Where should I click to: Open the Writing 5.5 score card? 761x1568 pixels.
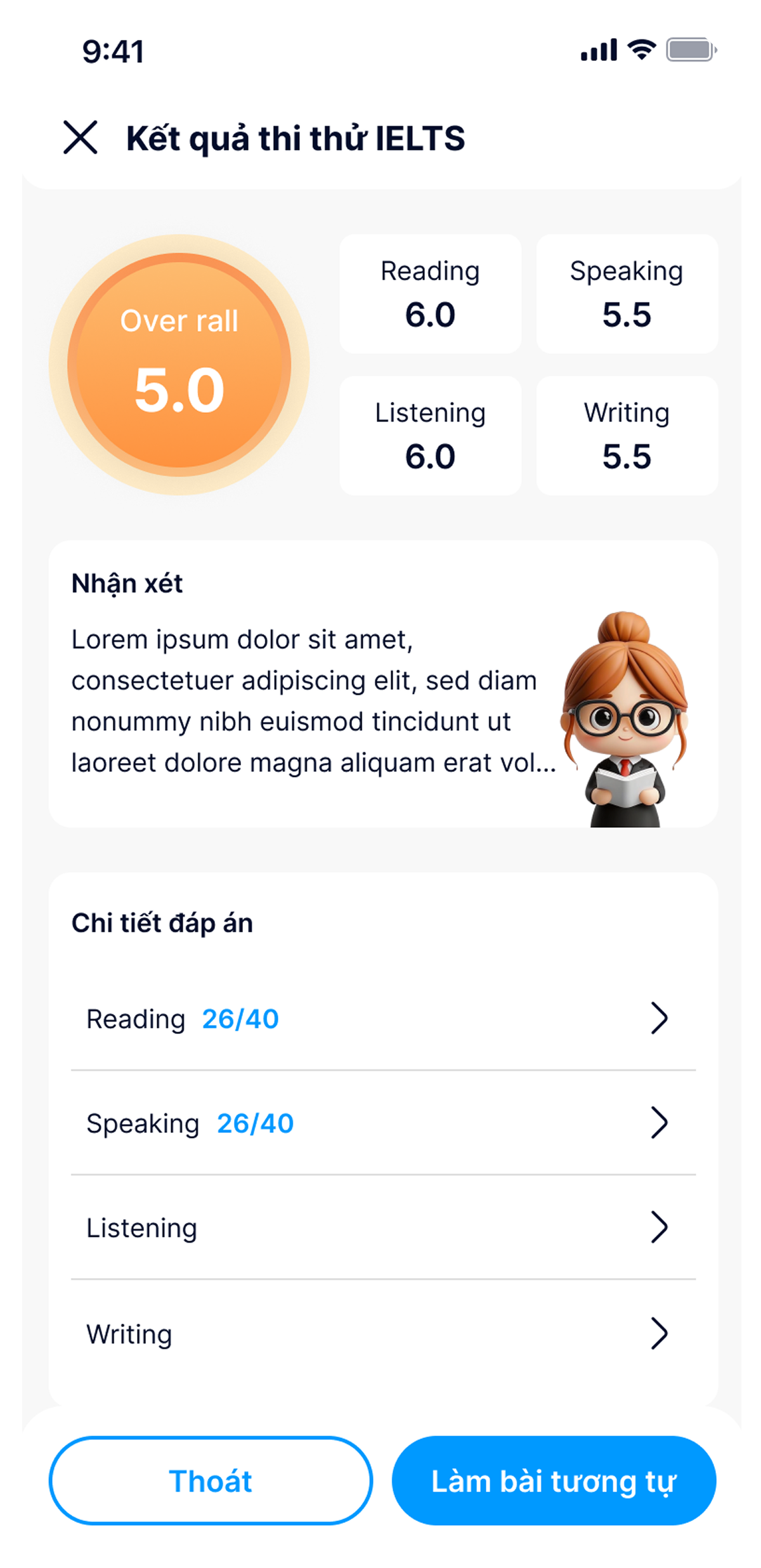click(627, 436)
